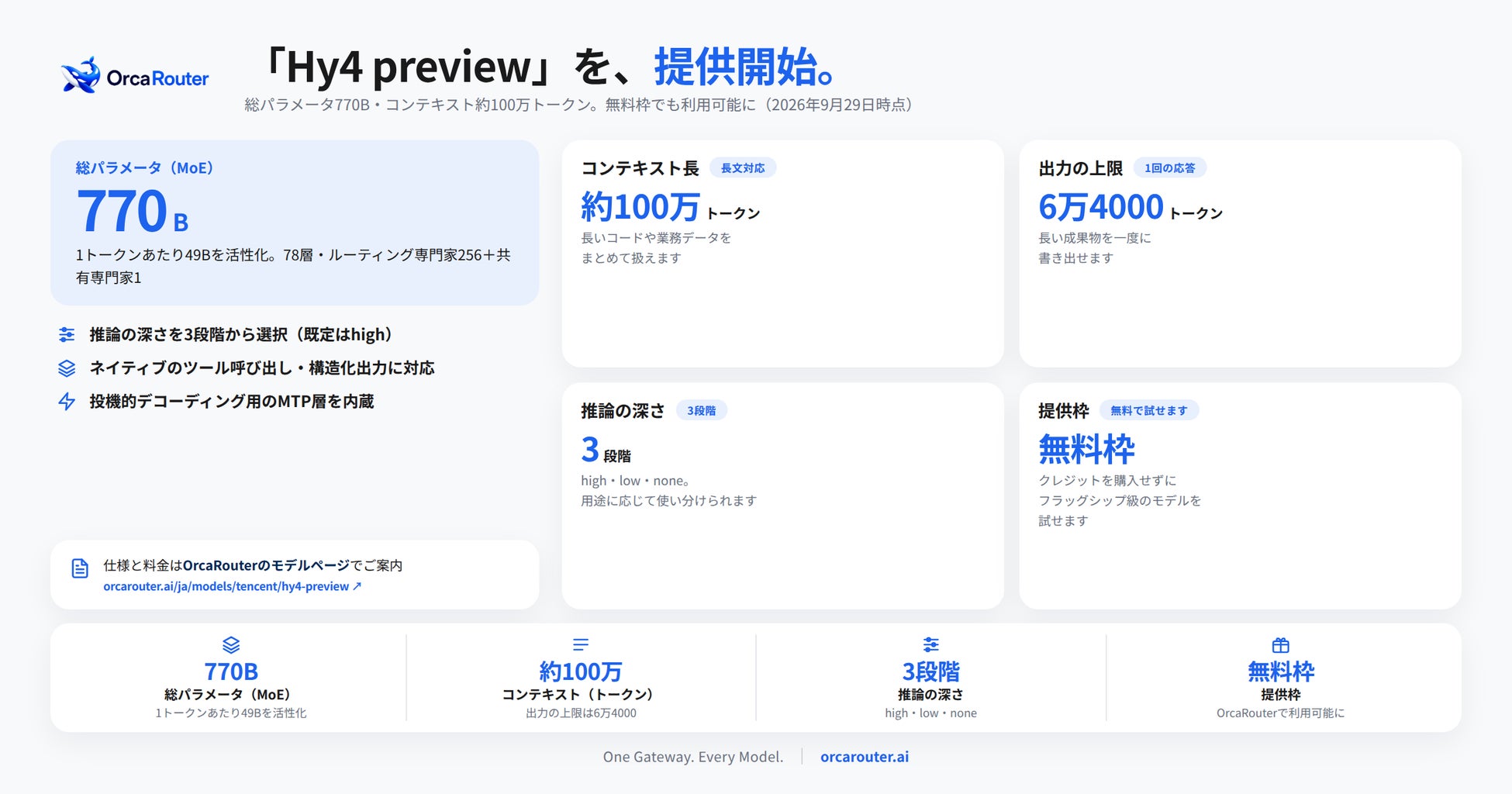Viewport: 1512px width, 794px height.
Task: Click the subtitle starting with 総パラメータ770B
Action: [x=579, y=105]
